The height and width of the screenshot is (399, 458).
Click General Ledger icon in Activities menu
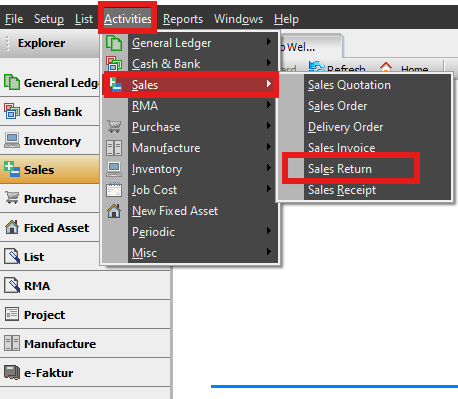114,43
